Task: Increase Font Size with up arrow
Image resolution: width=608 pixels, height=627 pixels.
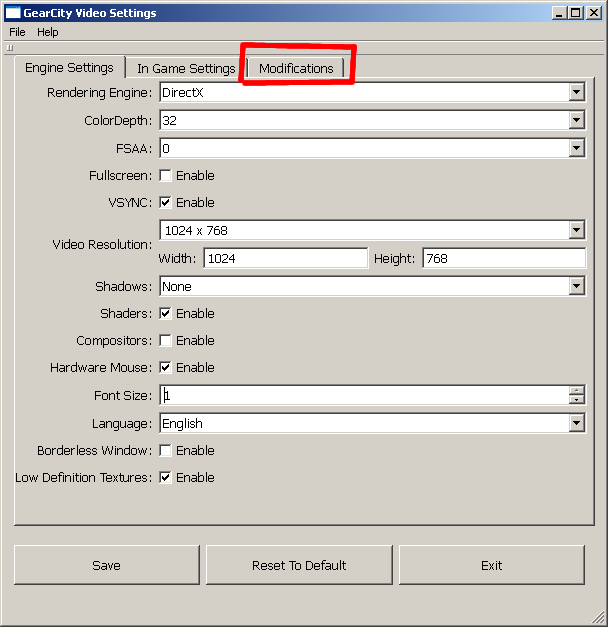Action: [576, 391]
